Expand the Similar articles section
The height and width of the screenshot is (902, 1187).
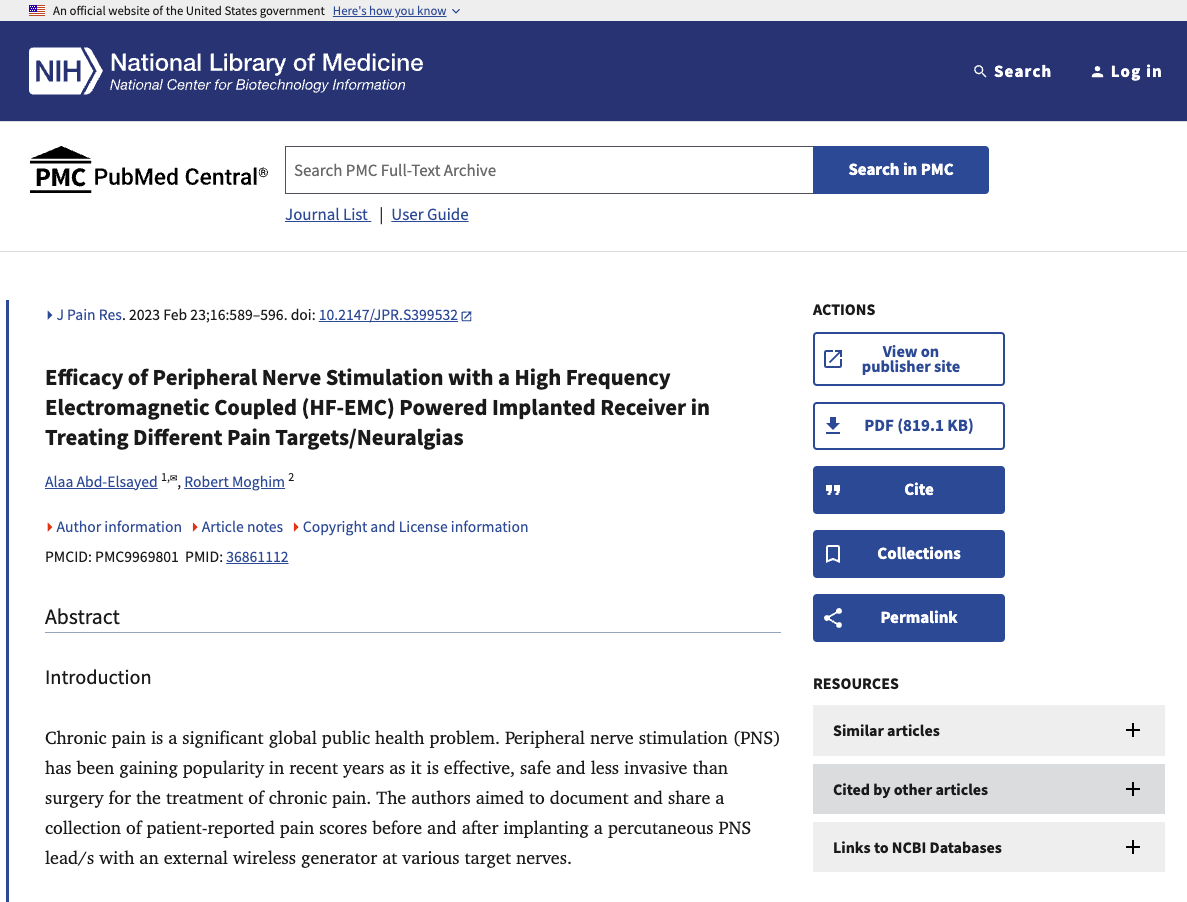[1132, 731]
